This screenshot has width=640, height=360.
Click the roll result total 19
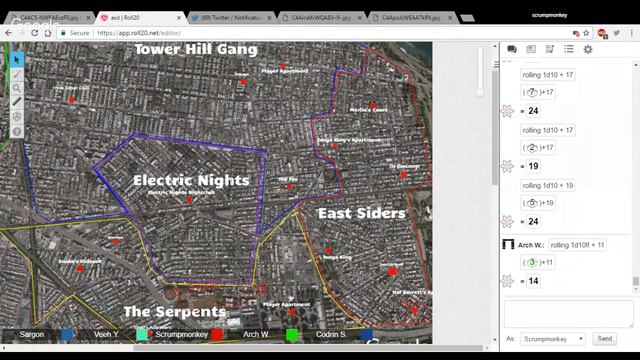coord(533,166)
